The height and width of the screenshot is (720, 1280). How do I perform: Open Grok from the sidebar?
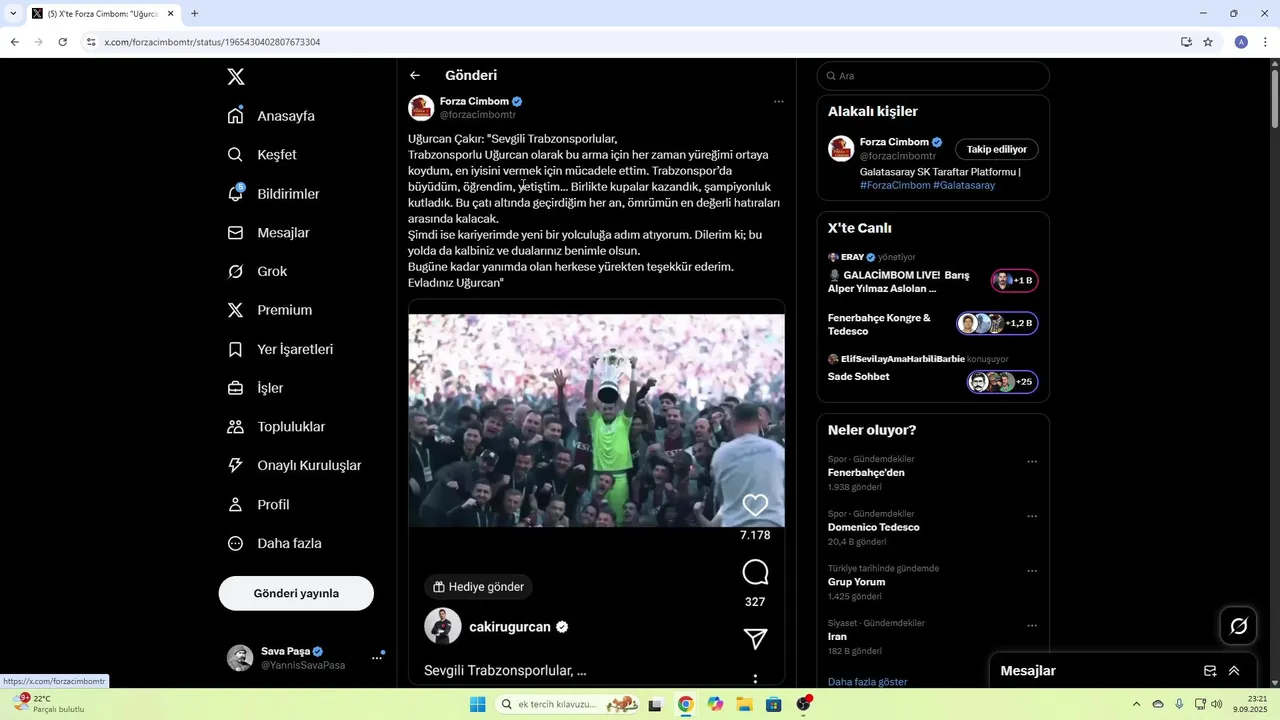point(258,272)
